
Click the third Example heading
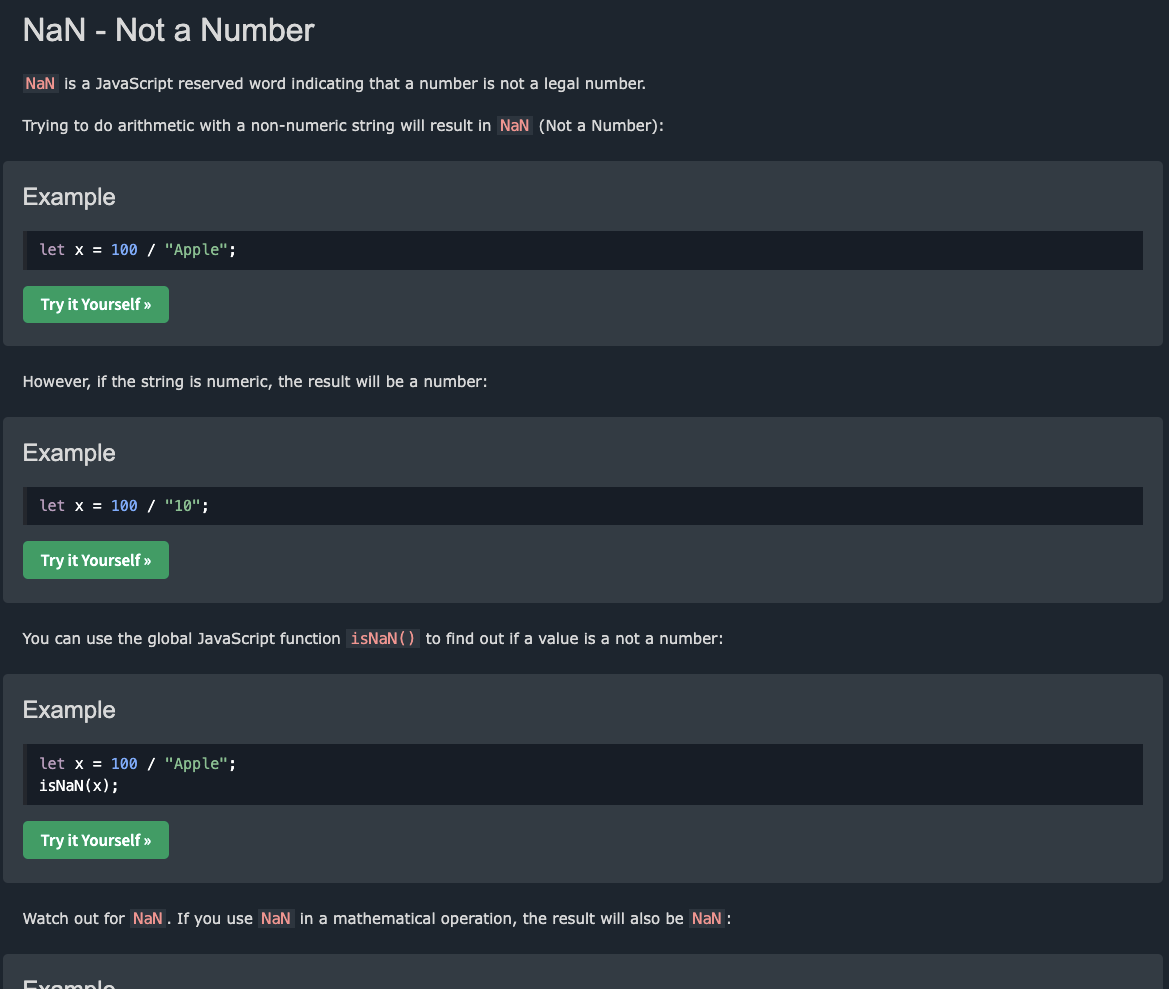point(69,710)
